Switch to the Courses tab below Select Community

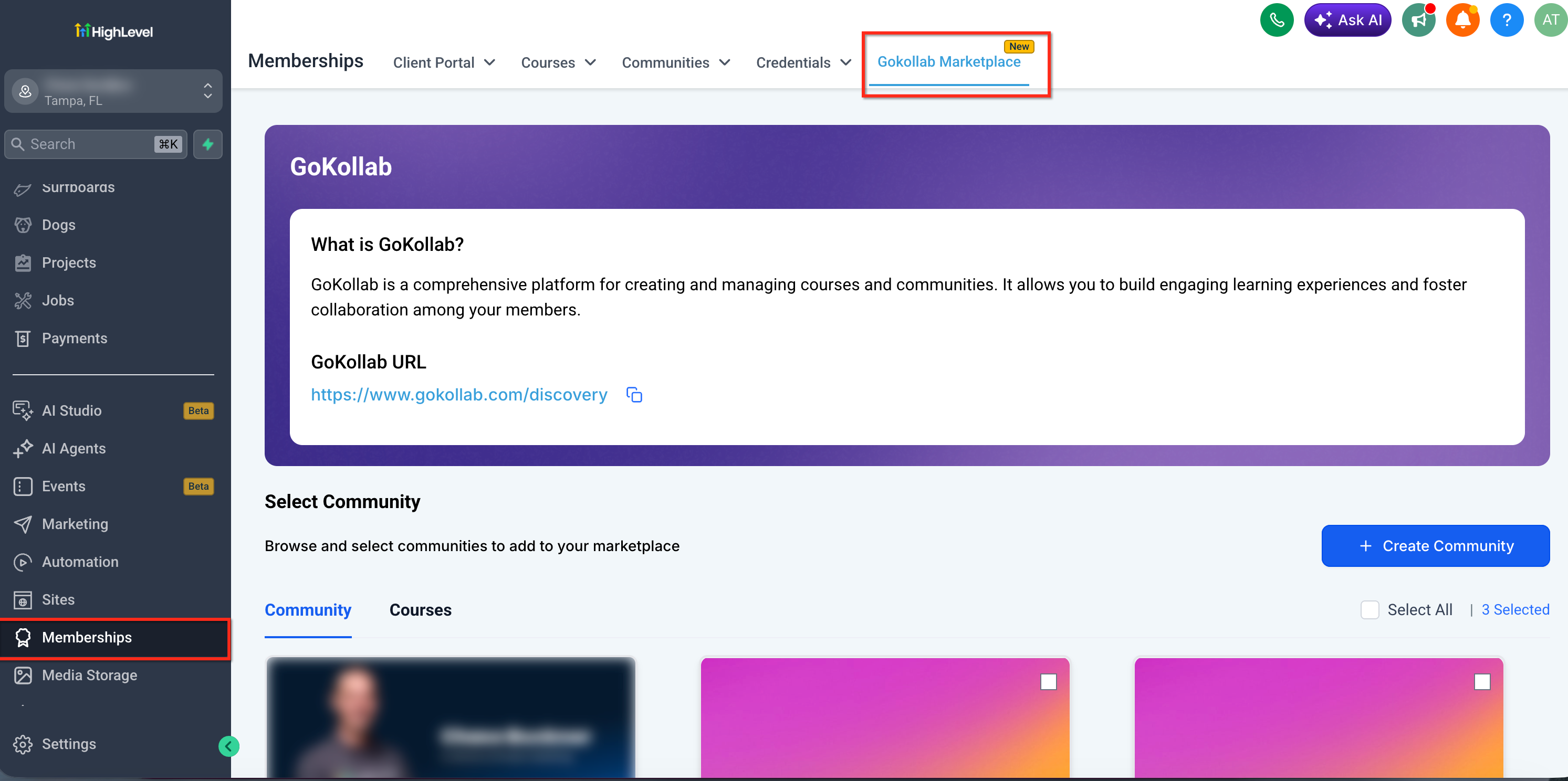pos(421,609)
